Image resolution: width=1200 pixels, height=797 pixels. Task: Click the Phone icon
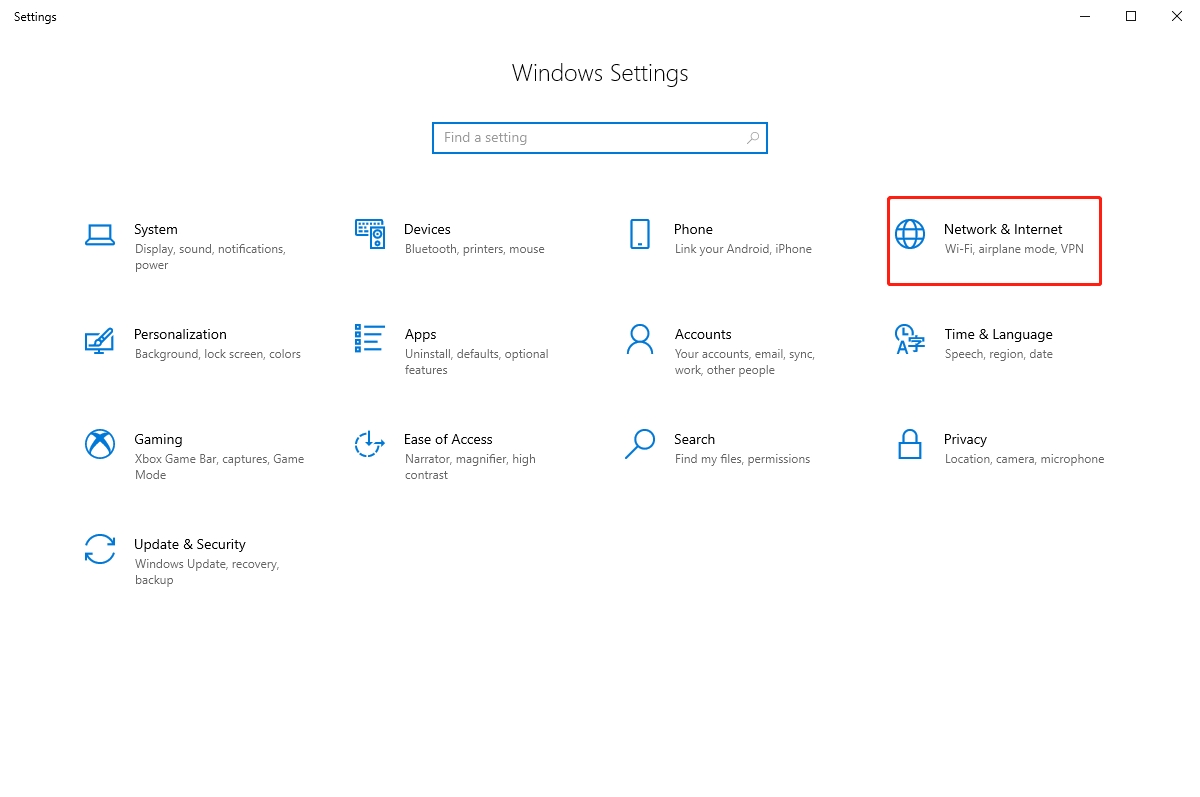[640, 234]
